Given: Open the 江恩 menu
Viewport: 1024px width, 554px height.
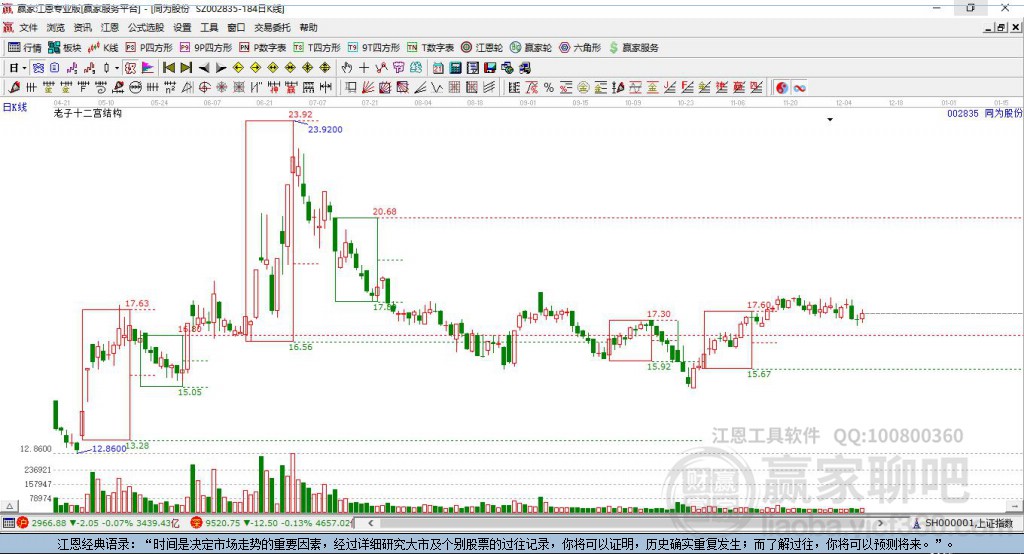Looking at the screenshot, I should click(110, 27).
